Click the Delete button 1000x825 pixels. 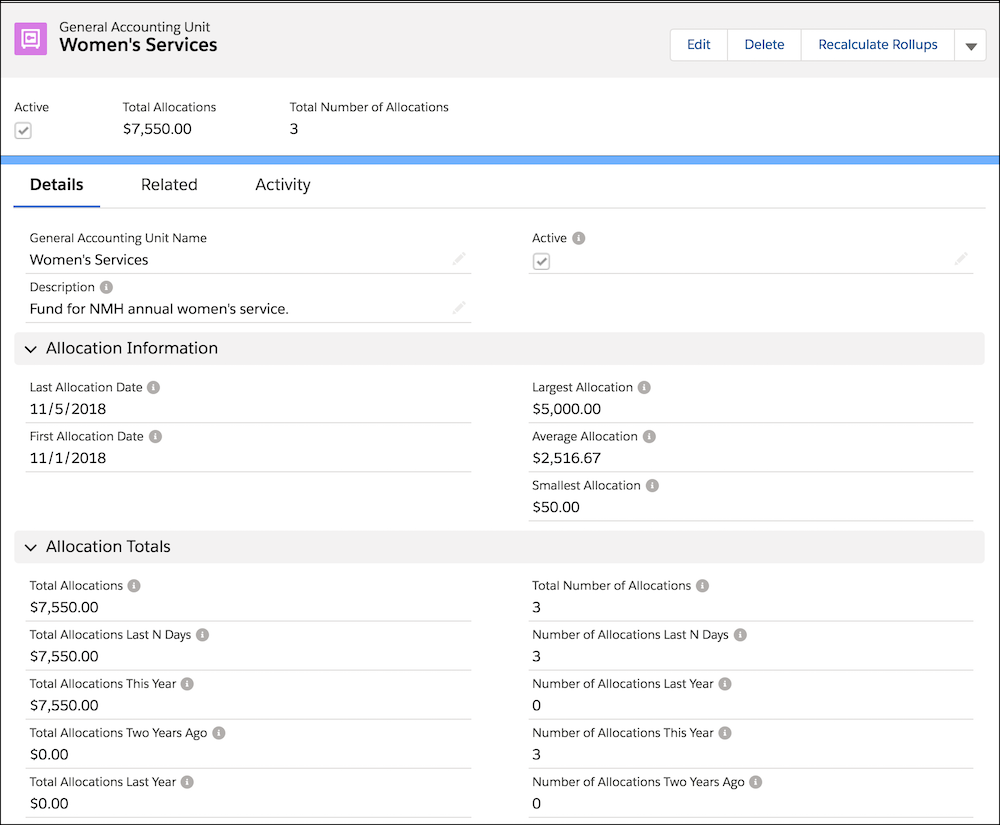click(764, 44)
